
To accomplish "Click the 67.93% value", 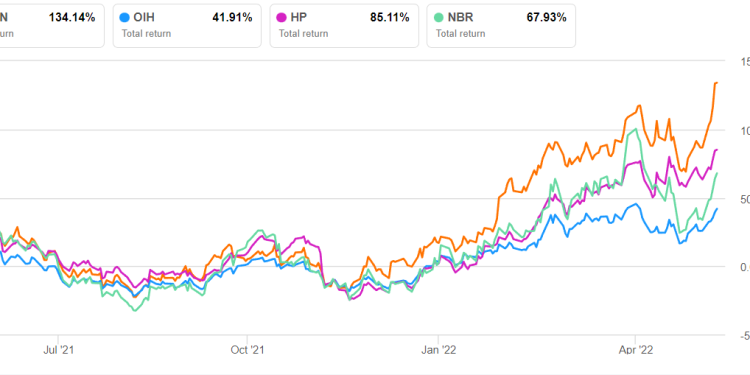I will (x=546, y=18).
